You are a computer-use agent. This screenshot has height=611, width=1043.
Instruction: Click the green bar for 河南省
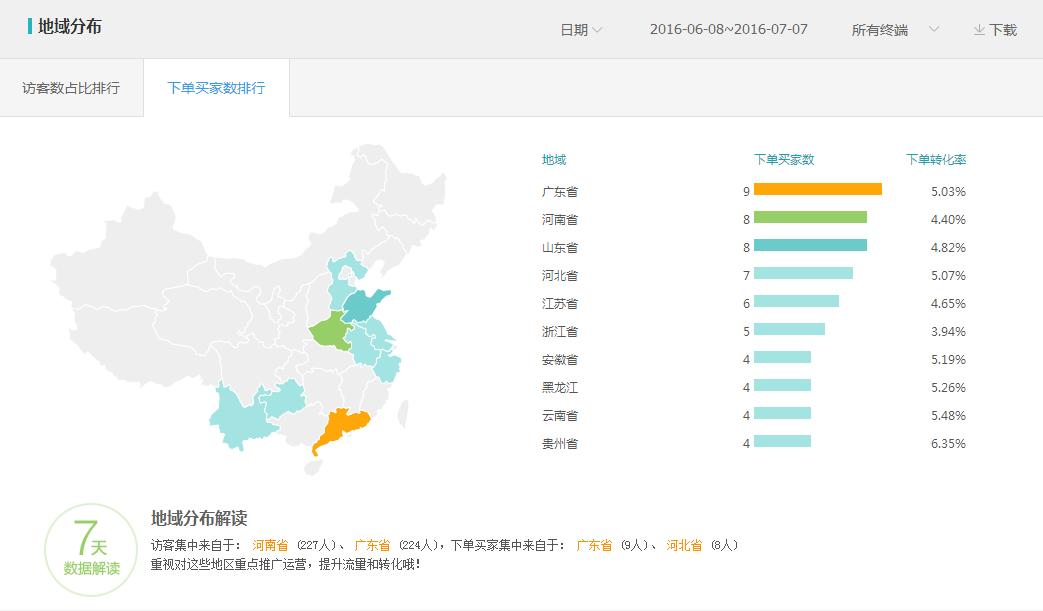pyautogui.click(x=812, y=217)
